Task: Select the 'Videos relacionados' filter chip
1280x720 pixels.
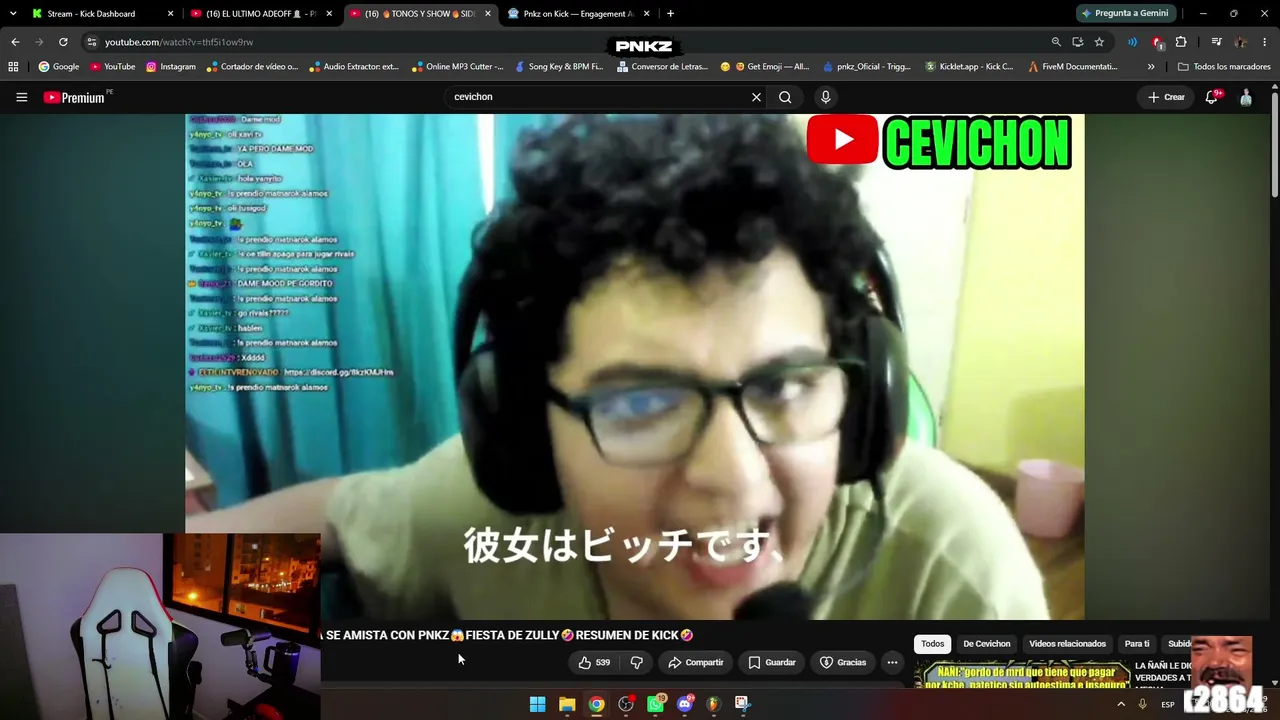Action: point(1067,644)
